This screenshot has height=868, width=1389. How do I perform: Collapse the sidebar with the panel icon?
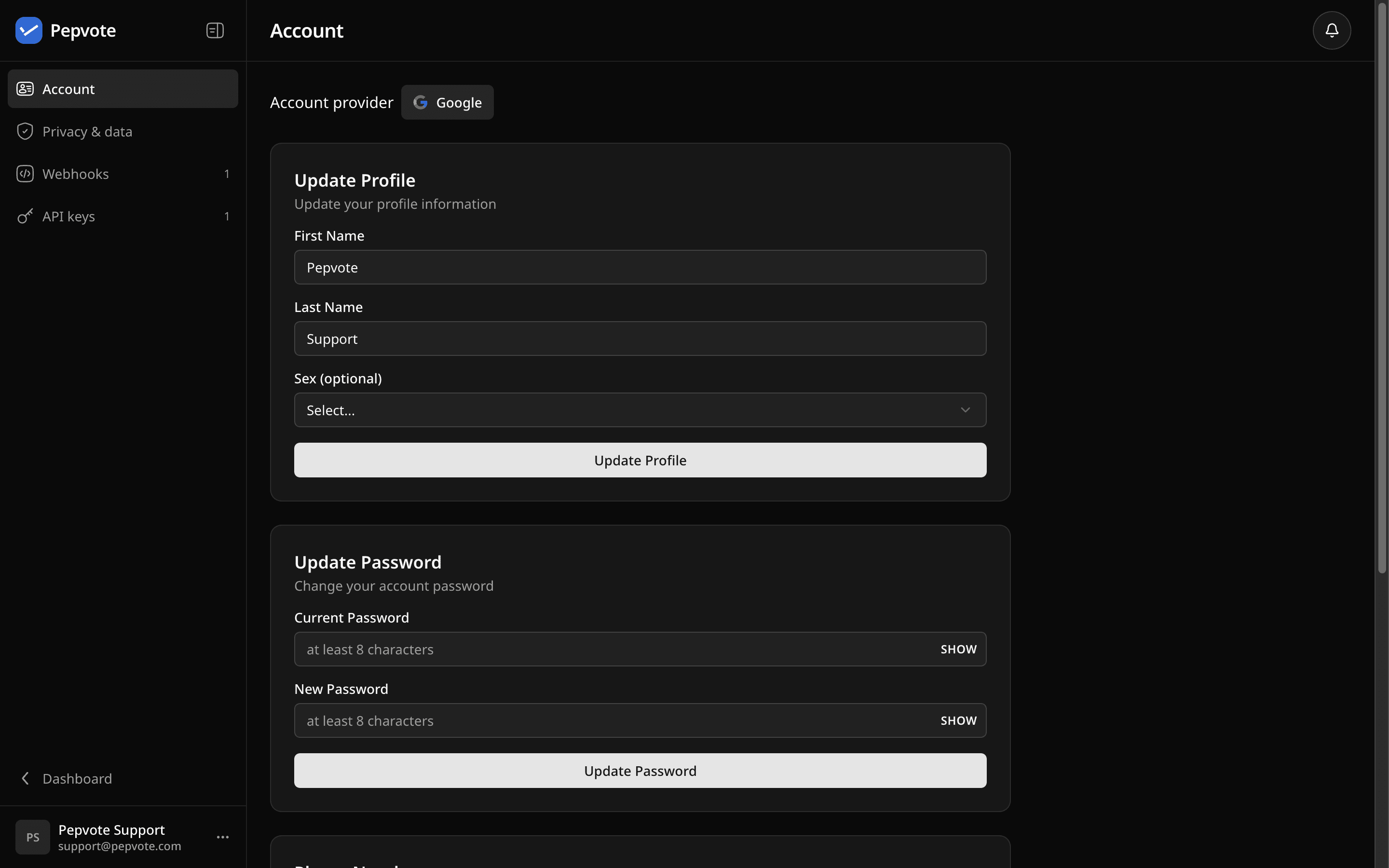pos(215,30)
